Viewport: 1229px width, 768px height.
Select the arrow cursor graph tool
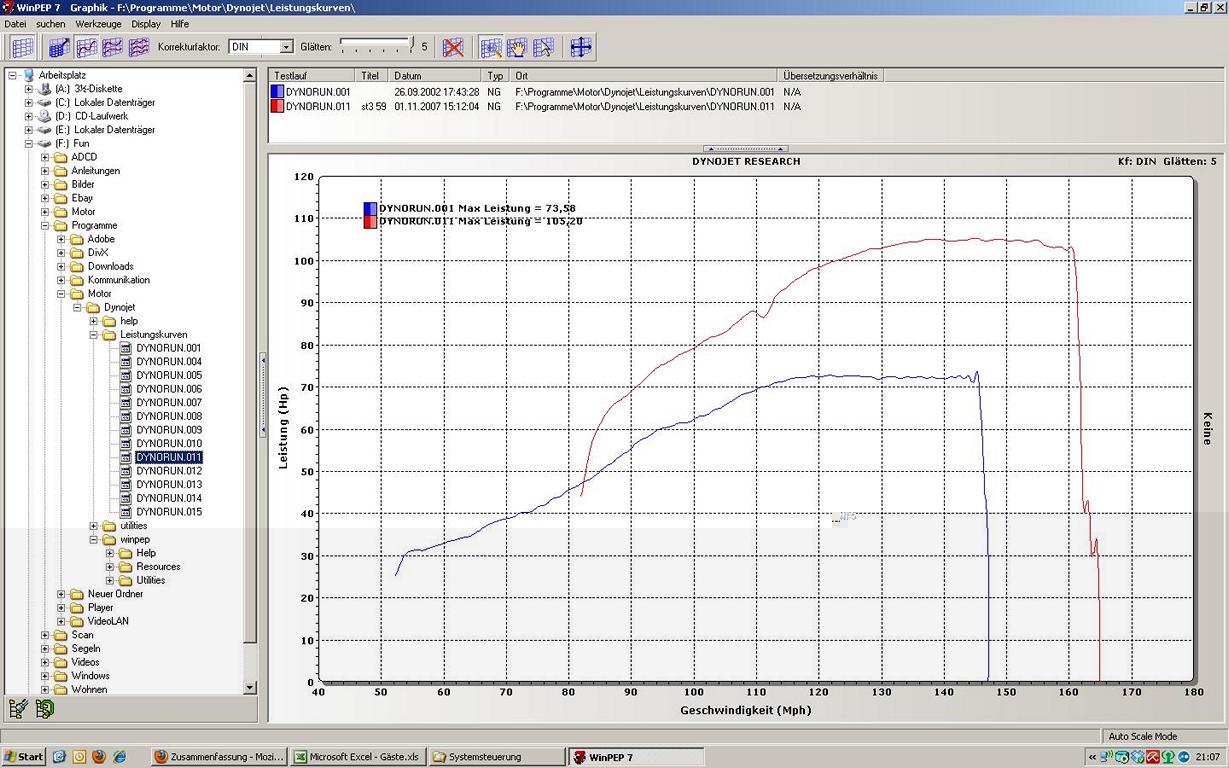543,47
